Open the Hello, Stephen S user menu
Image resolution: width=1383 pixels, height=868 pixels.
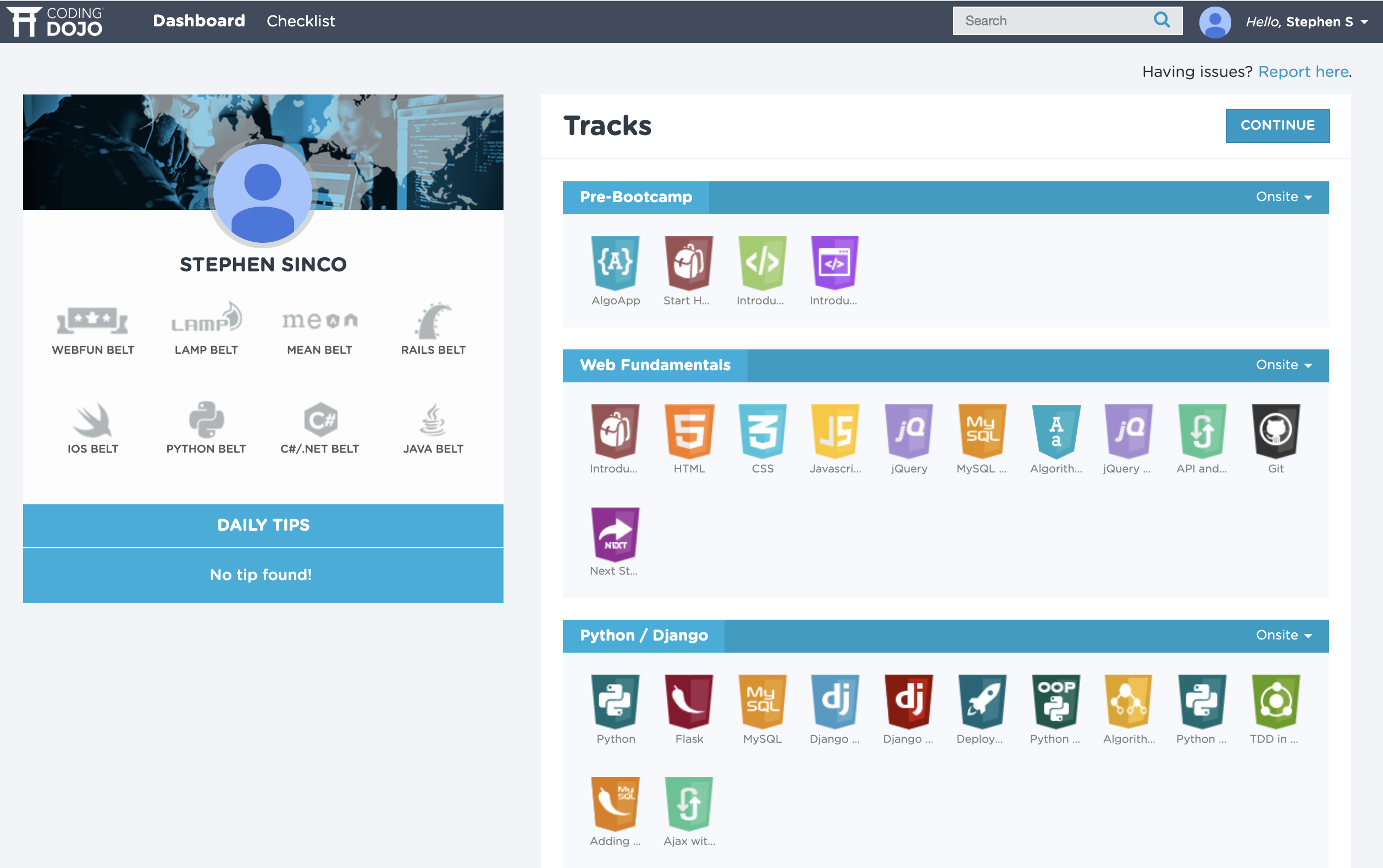[x=1307, y=22]
